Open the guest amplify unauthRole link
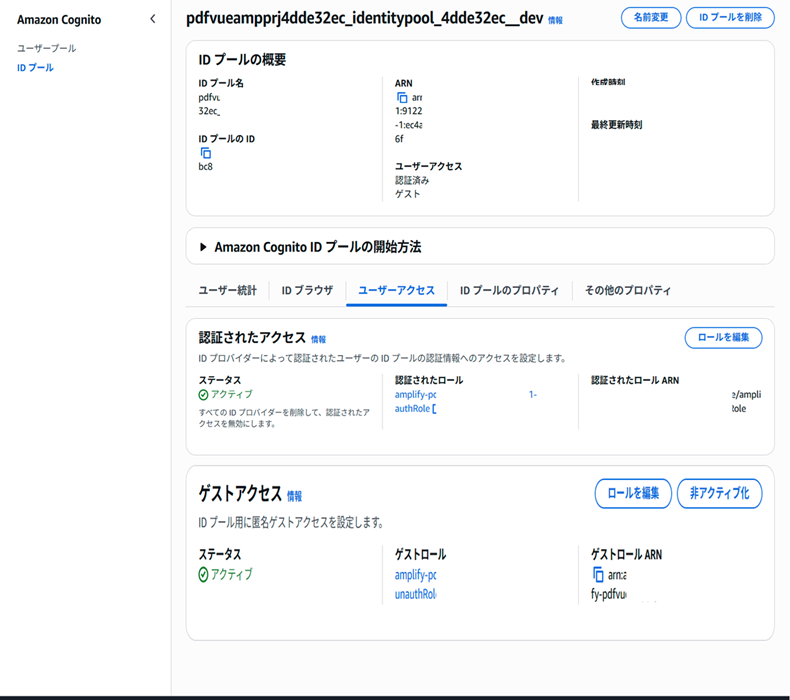The width and height of the screenshot is (790, 700). 416,585
